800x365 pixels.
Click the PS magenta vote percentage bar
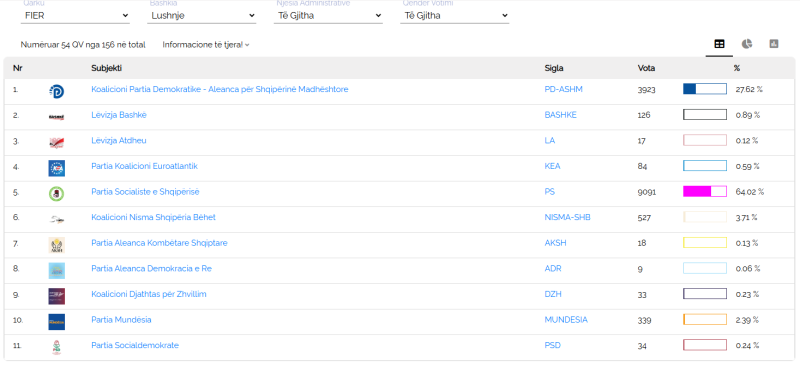705,191
